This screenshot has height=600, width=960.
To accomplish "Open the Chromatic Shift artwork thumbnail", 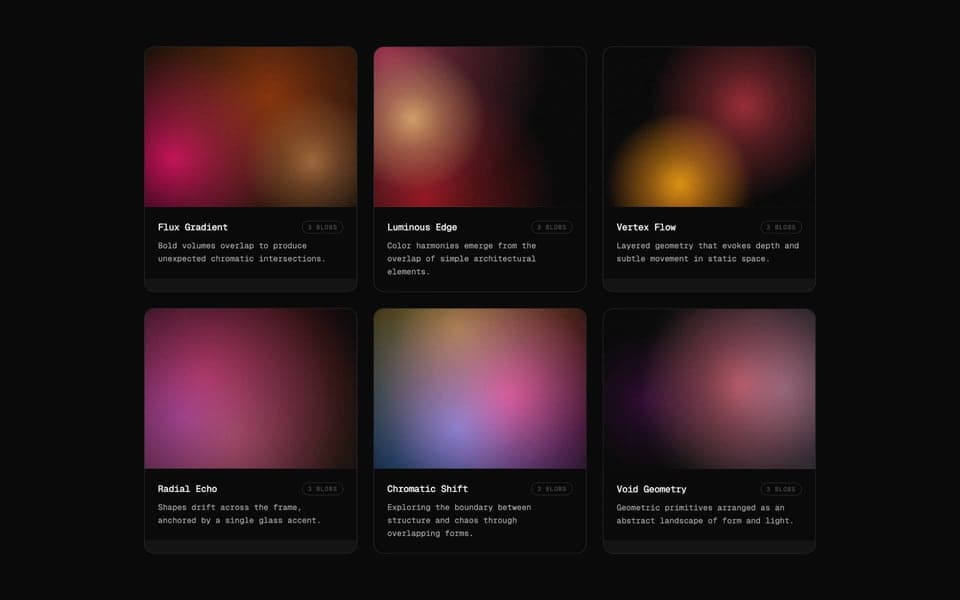I will 480,389.
